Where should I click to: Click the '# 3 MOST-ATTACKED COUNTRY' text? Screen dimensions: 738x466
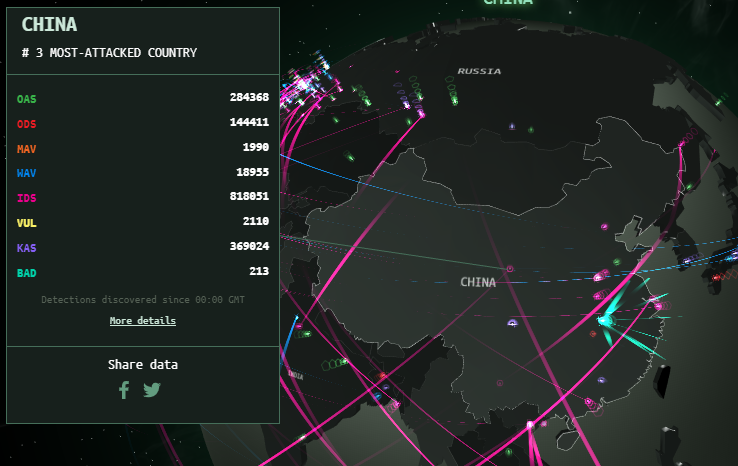click(x=109, y=52)
